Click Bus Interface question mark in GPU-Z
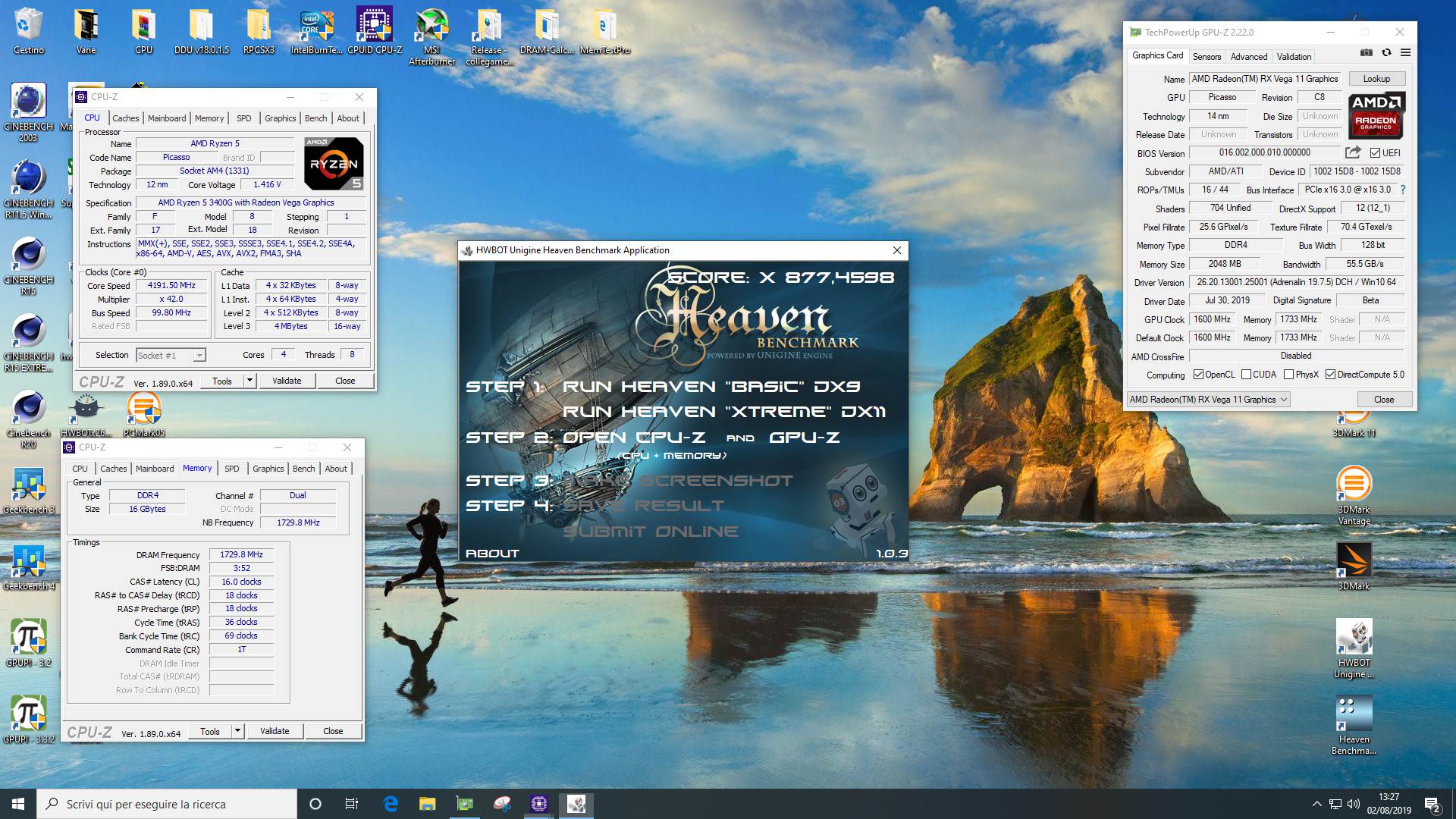The height and width of the screenshot is (819, 1456). [x=1402, y=190]
